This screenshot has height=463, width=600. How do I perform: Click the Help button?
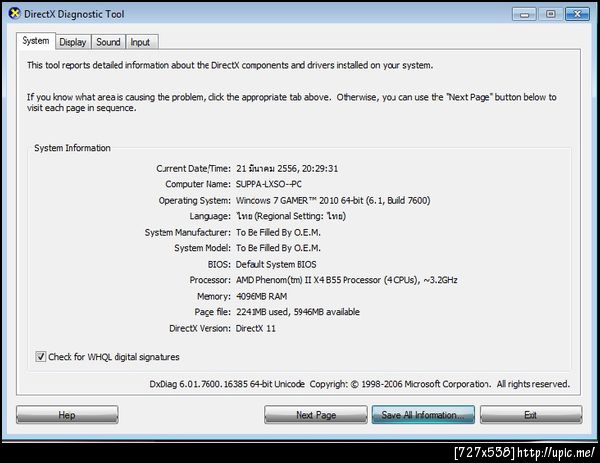point(67,415)
